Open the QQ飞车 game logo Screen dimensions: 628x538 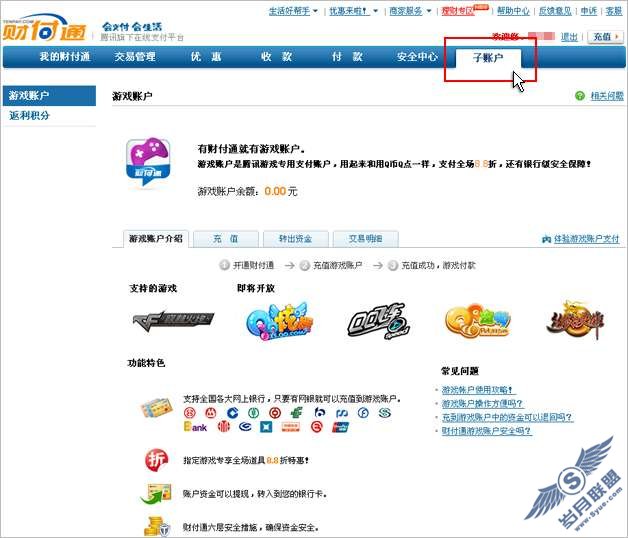point(378,320)
